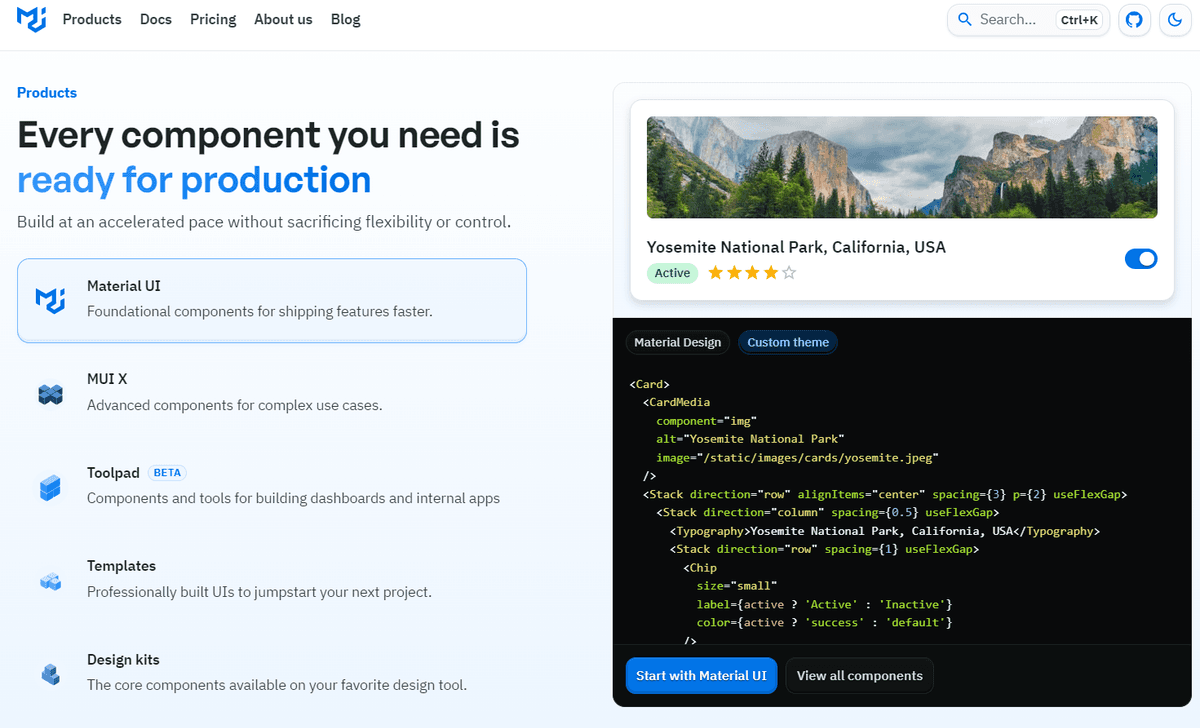This screenshot has height=728, width=1200.
Task: Select the Material Design tab
Action: [x=678, y=342]
